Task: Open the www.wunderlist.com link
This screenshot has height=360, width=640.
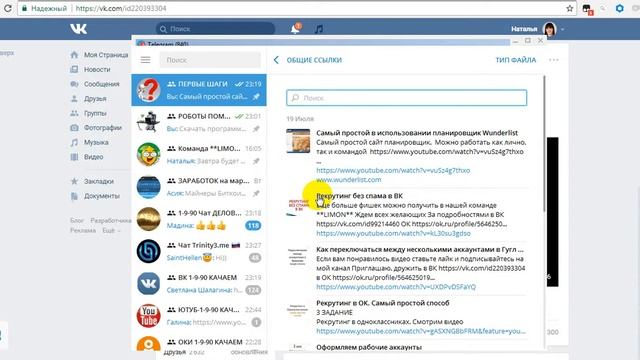Action: [349, 180]
